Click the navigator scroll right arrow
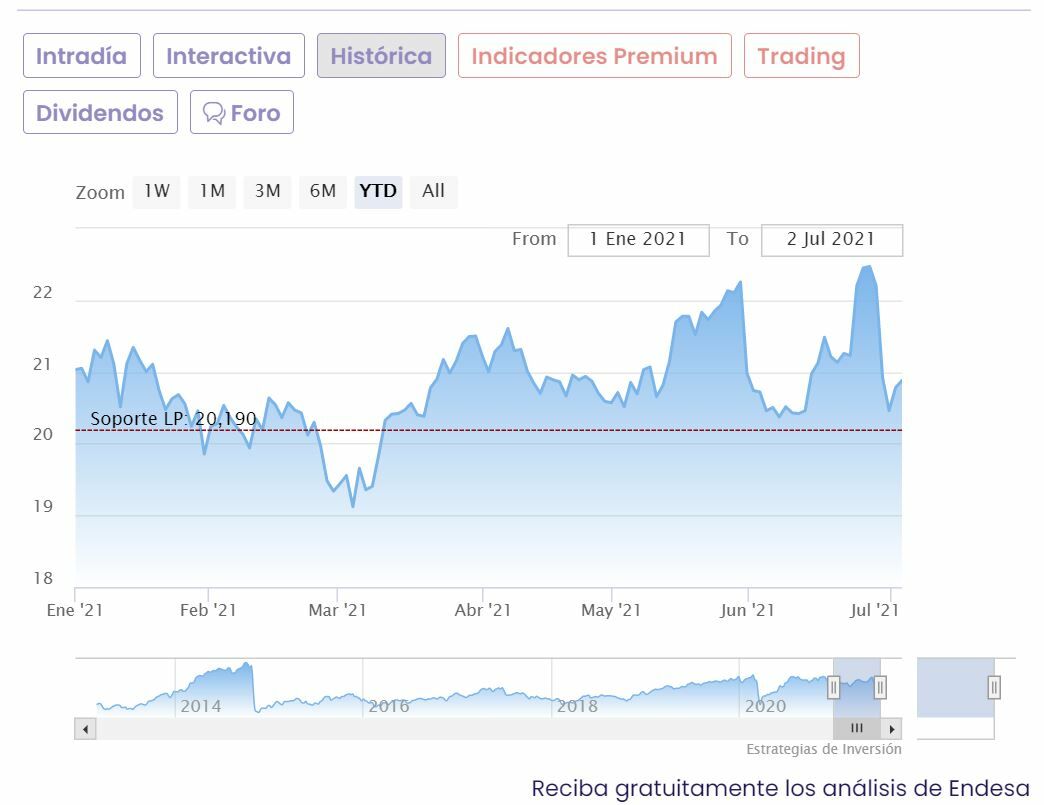 point(892,729)
